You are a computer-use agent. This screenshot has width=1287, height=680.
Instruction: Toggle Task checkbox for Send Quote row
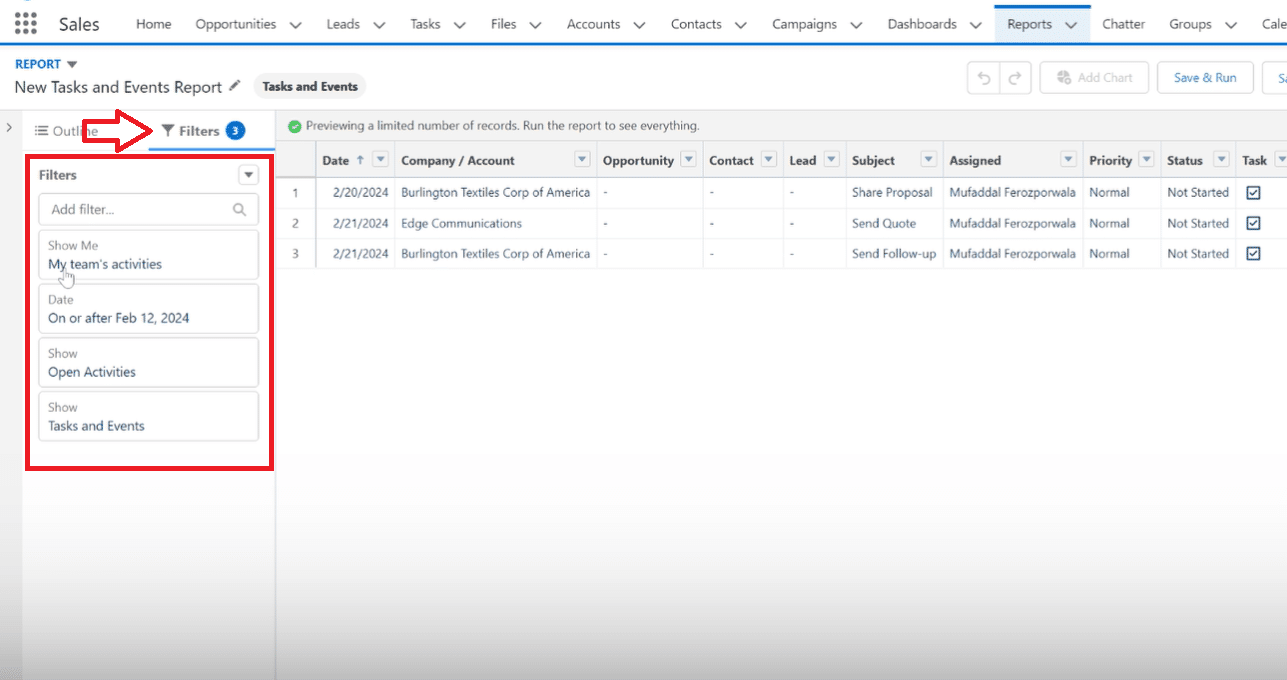[x=1253, y=223]
